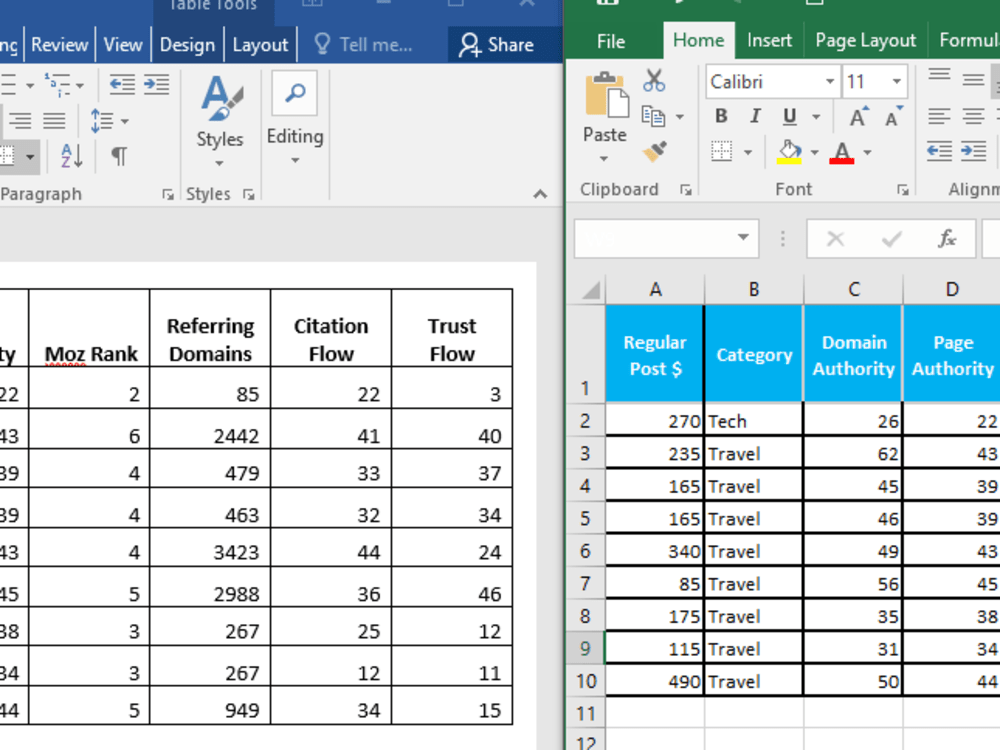The width and height of the screenshot is (1000, 750).
Task: Open Calibri font name dropdown
Action: 830,82
